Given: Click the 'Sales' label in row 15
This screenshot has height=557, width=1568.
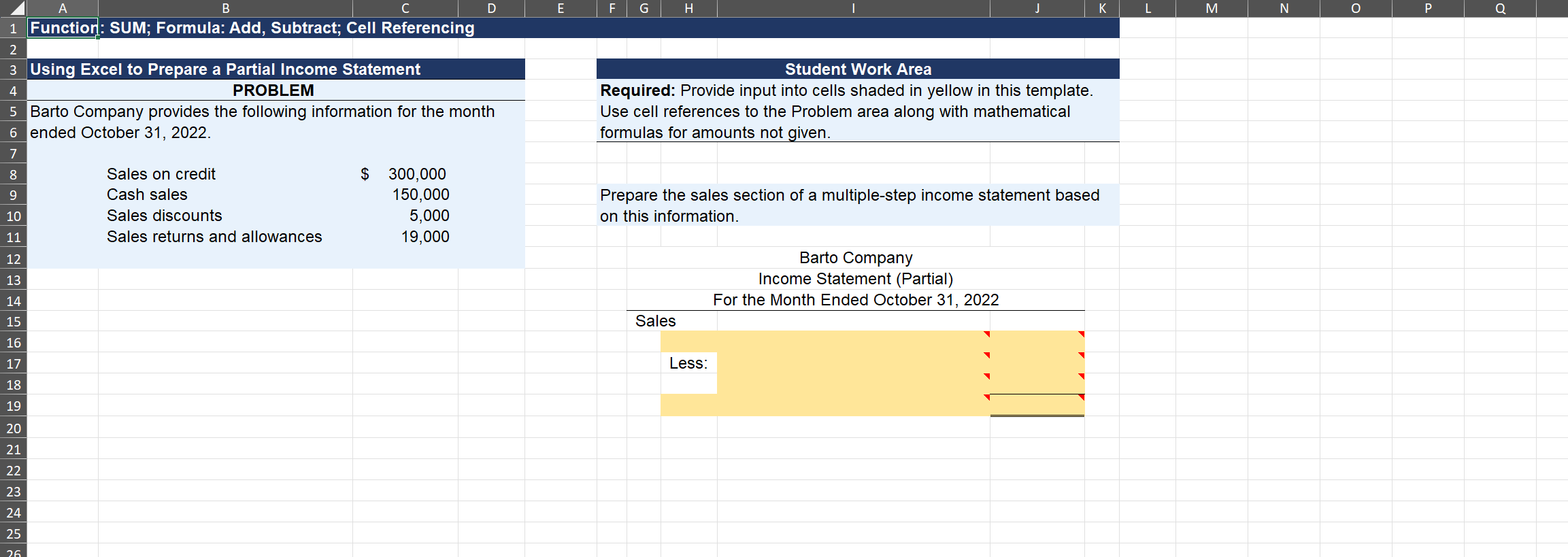Looking at the screenshot, I should point(656,321).
